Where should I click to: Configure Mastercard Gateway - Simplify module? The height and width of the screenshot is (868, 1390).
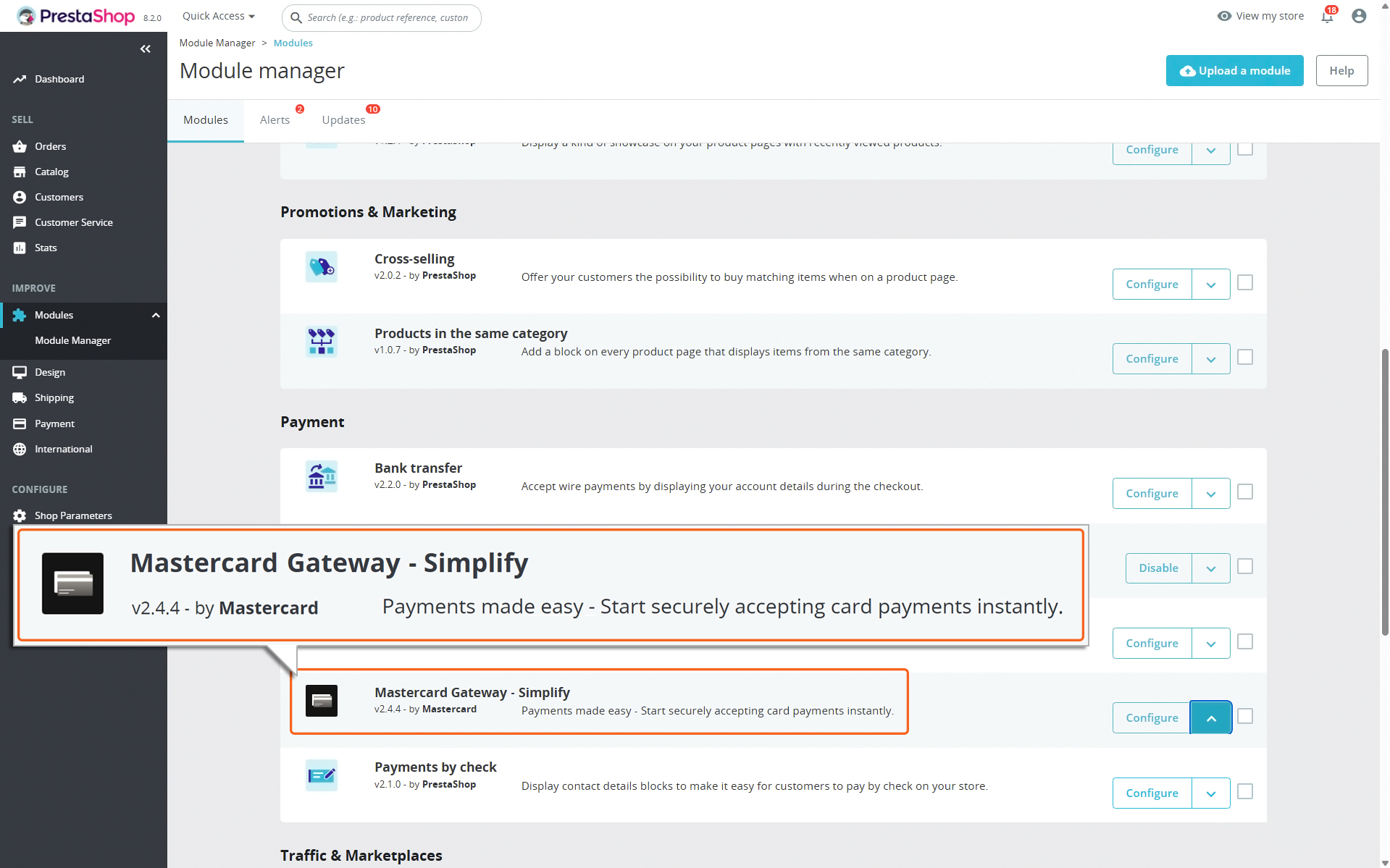[1152, 718]
